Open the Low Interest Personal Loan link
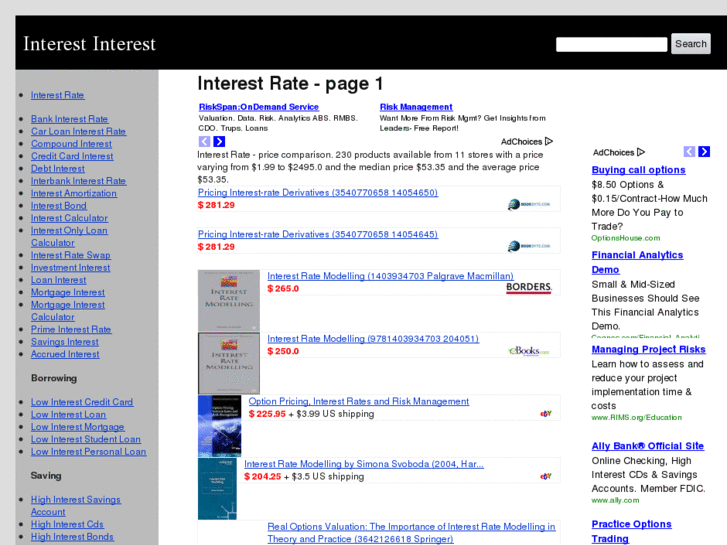The image size is (727, 545). [89, 452]
